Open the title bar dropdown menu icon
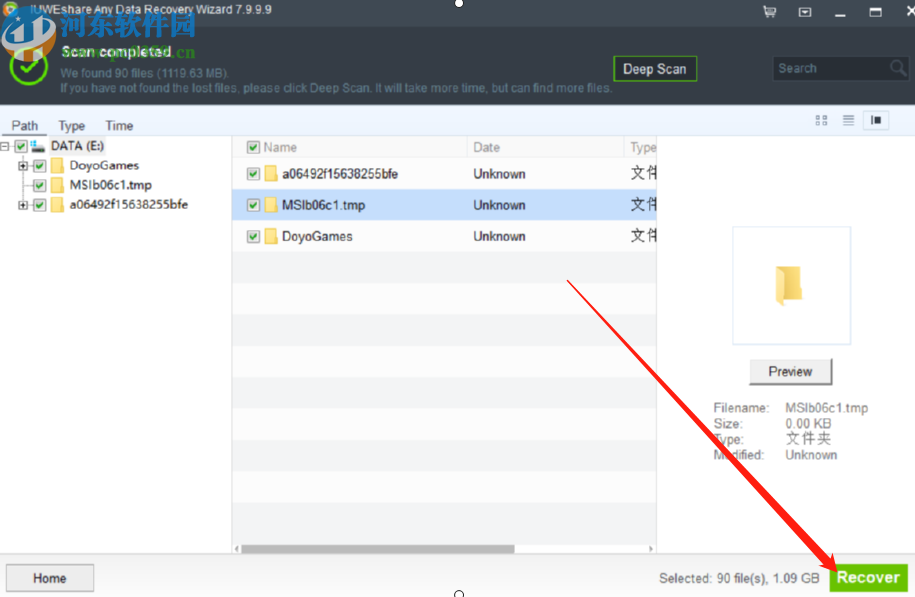The width and height of the screenshot is (915, 597). pyautogui.click(x=805, y=12)
